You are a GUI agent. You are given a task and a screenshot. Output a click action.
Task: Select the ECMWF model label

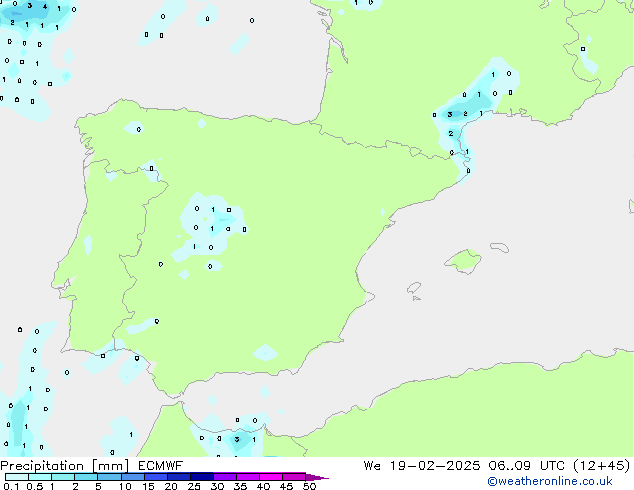coord(161,466)
